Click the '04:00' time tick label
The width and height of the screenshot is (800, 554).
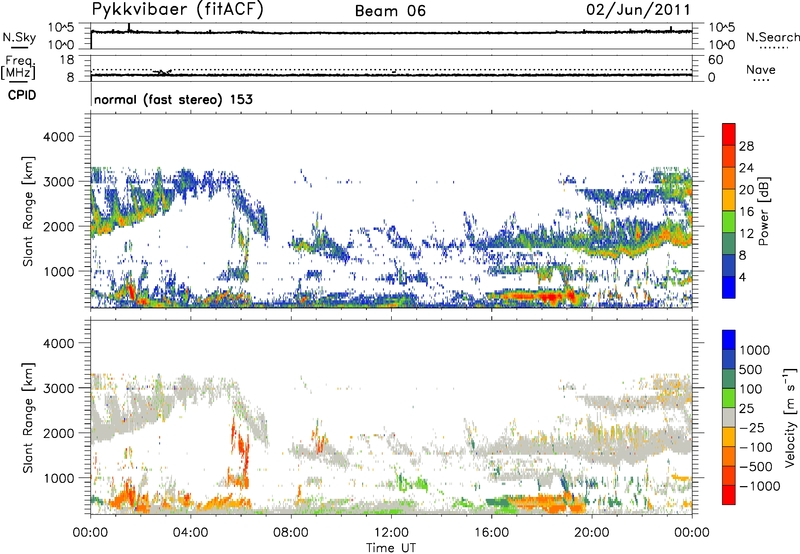pos(190,533)
